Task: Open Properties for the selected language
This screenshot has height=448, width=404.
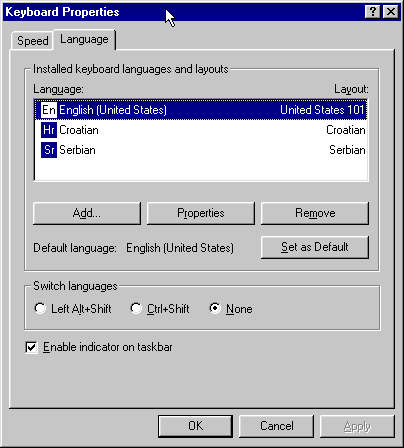Action: pyautogui.click(x=201, y=213)
